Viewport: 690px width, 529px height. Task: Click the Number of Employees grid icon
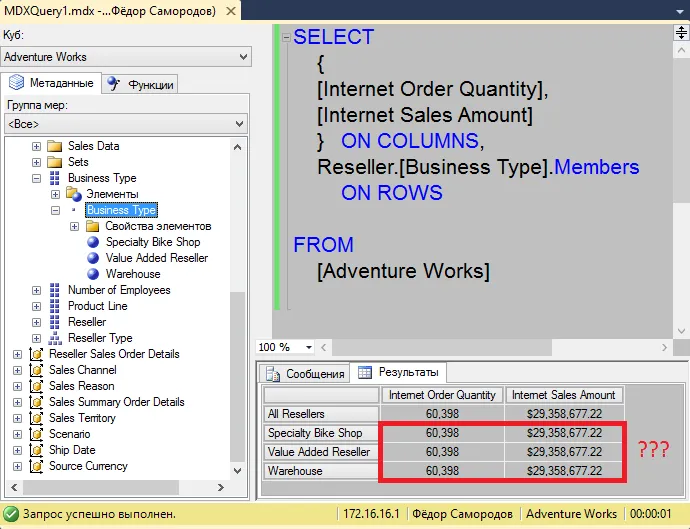55,290
